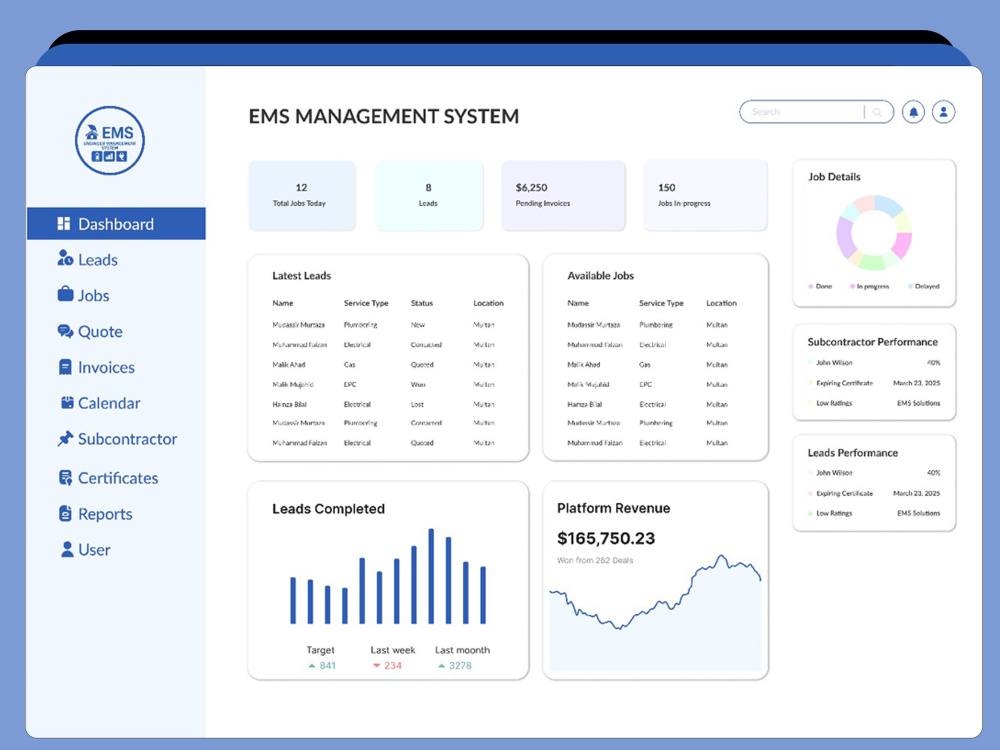The image size is (1000, 750).
Task: Click the magnifier icon in search box
Action: 878,112
